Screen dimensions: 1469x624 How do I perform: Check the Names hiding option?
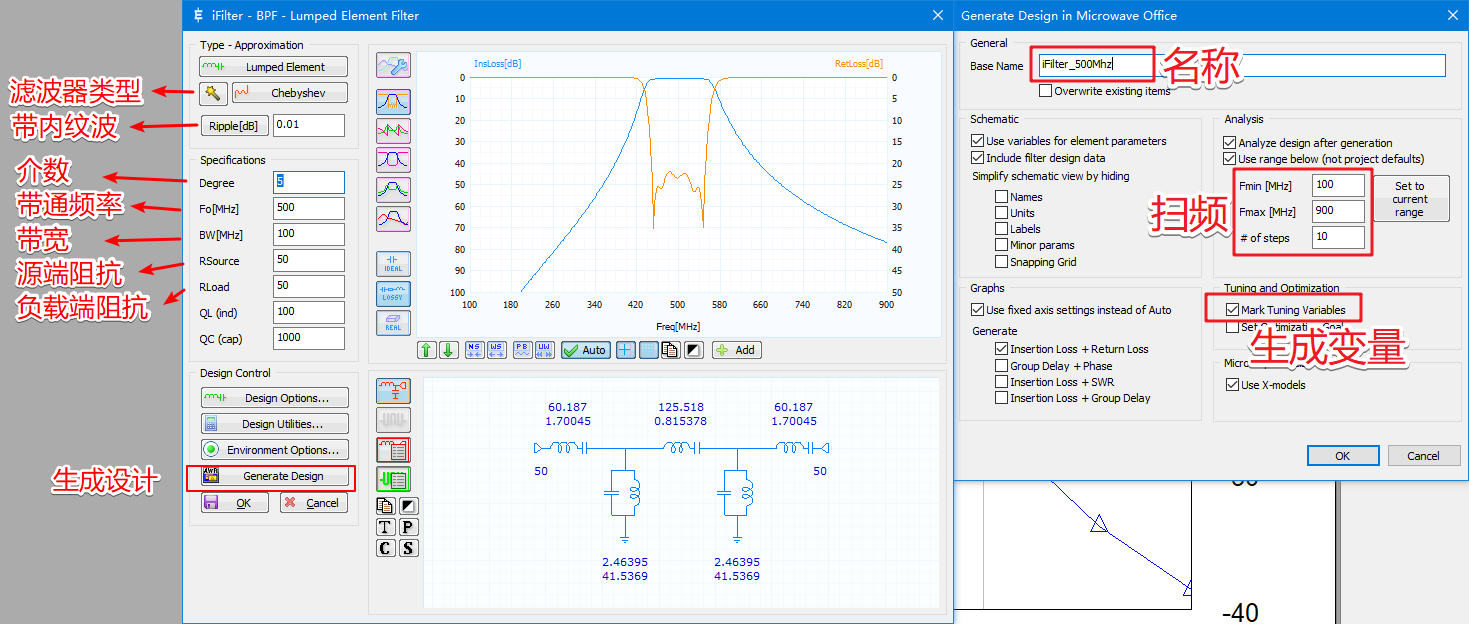[1001, 197]
